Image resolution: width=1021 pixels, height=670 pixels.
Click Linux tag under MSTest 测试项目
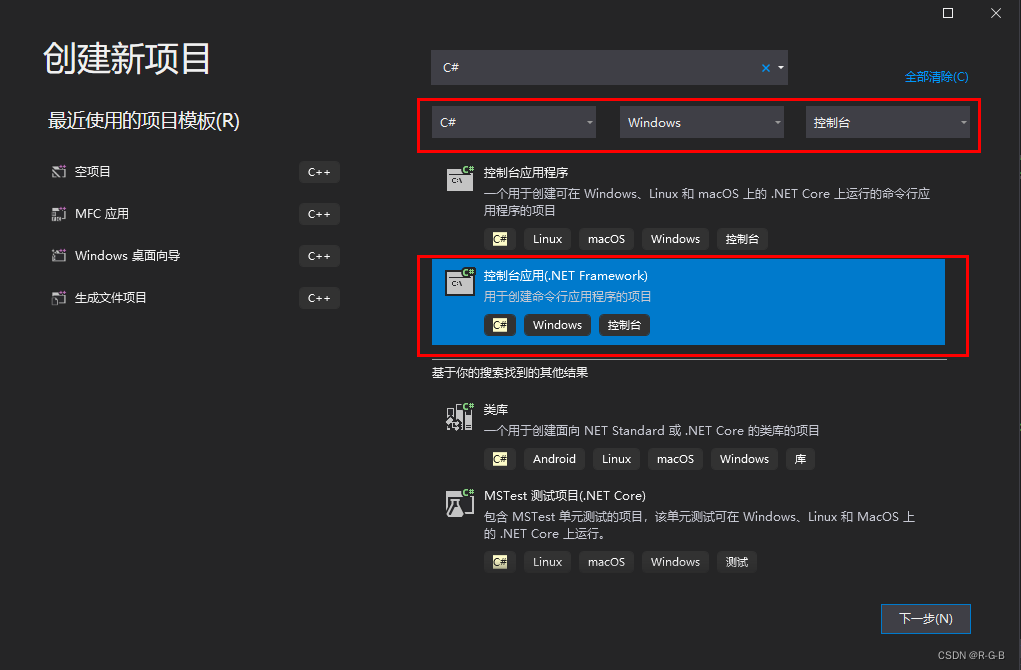tap(547, 562)
